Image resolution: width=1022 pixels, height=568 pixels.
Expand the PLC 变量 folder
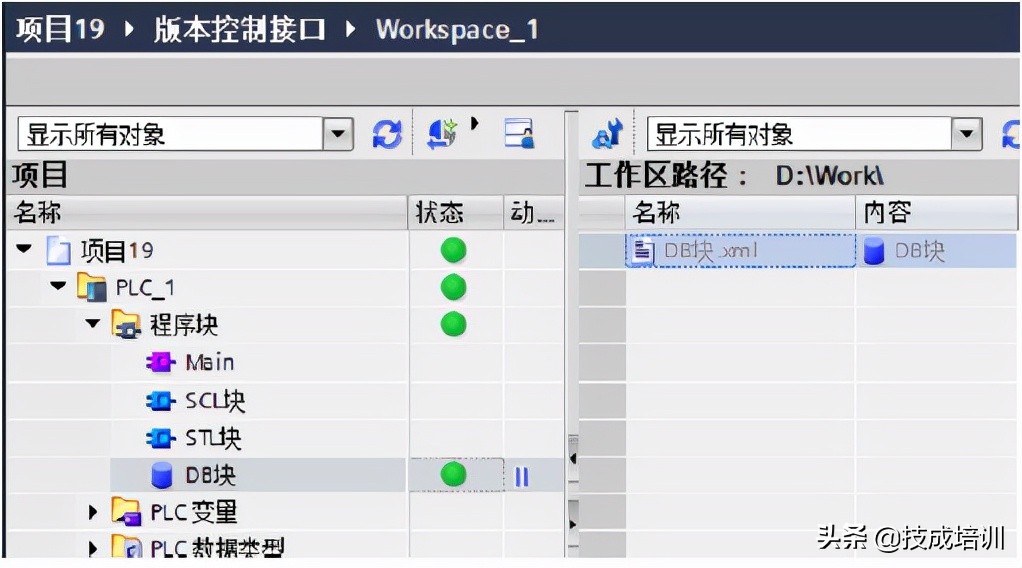click(93, 512)
